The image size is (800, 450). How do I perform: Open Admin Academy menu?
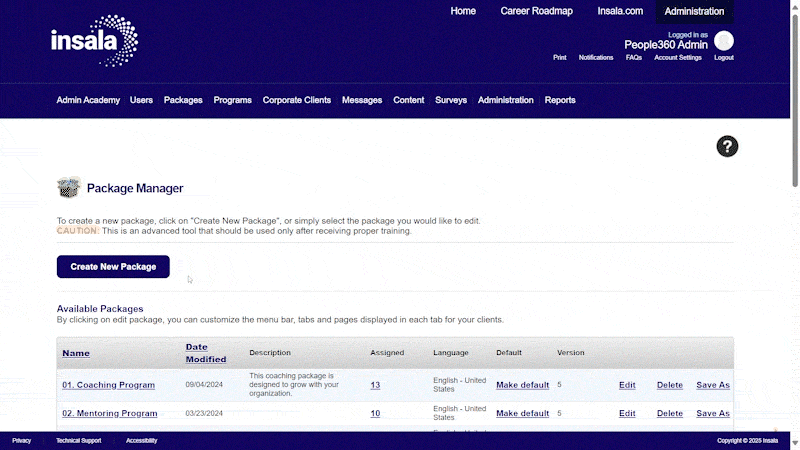click(88, 100)
